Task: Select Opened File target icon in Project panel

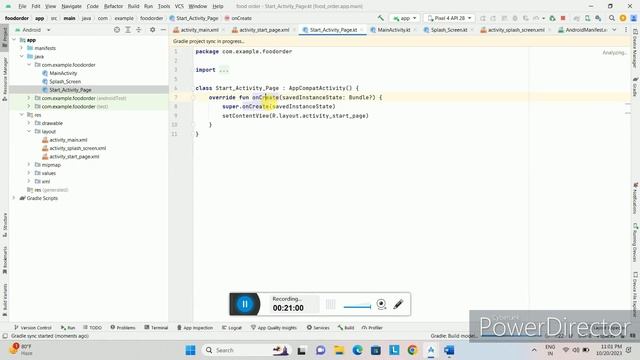Action: [x=117, y=30]
